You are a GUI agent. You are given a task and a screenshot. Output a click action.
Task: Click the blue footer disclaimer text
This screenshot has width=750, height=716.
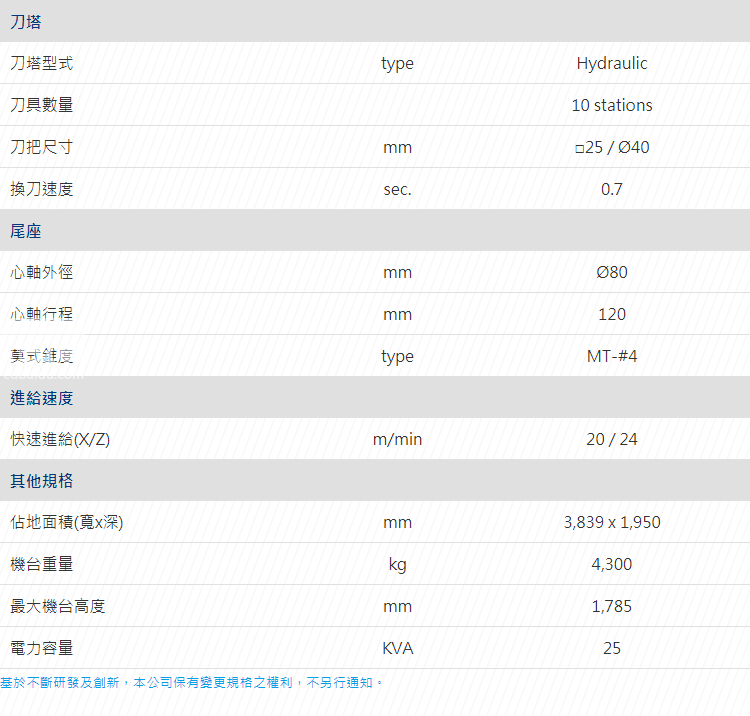[192, 682]
